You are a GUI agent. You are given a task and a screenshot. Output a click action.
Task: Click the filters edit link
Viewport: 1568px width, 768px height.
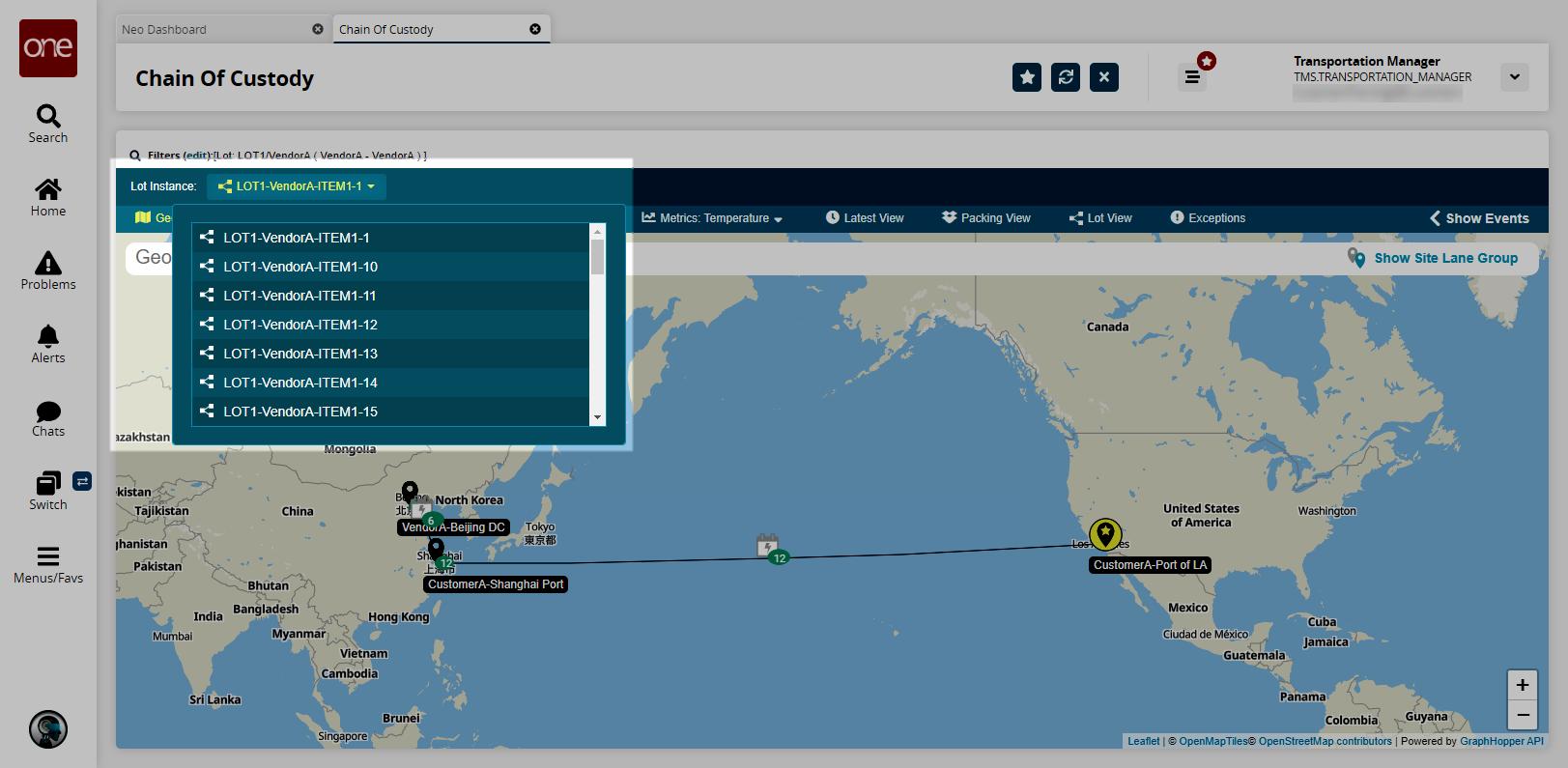pos(197,155)
